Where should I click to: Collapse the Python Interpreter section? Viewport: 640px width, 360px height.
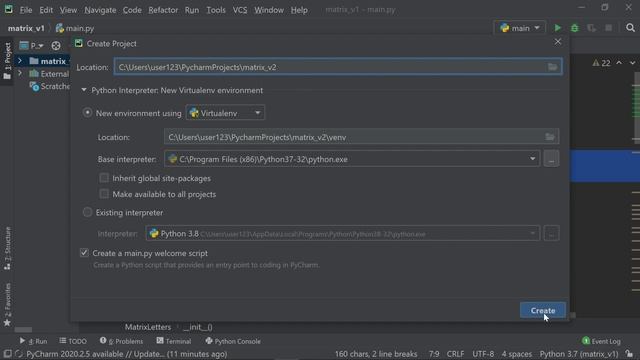pyautogui.click(x=84, y=90)
